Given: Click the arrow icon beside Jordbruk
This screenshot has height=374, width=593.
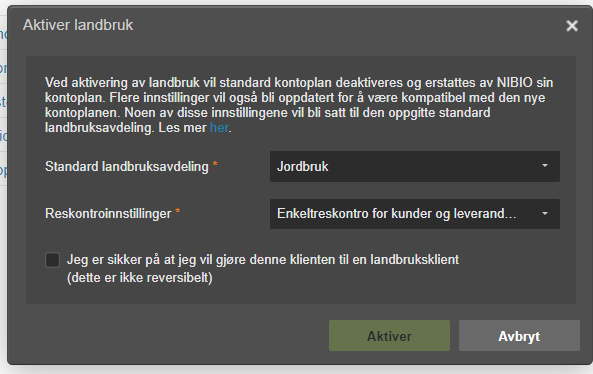Looking at the screenshot, I should (545, 166).
